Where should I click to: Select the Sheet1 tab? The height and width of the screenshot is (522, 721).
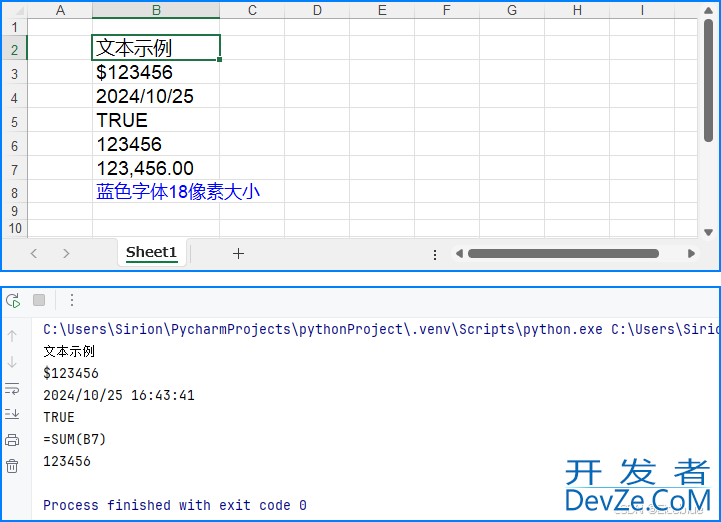151,252
